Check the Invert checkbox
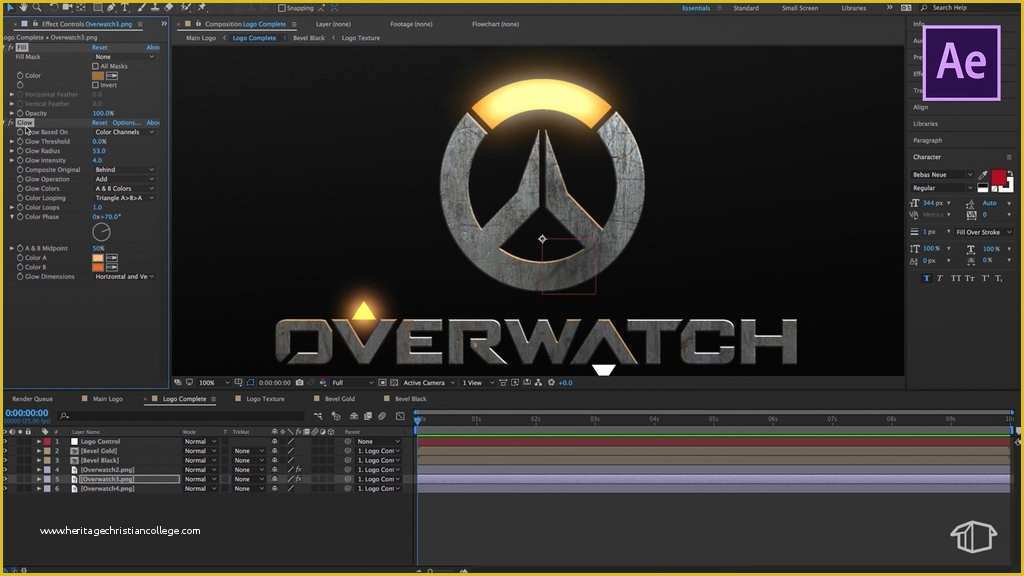1024x576 pixels. click(95, 85)
